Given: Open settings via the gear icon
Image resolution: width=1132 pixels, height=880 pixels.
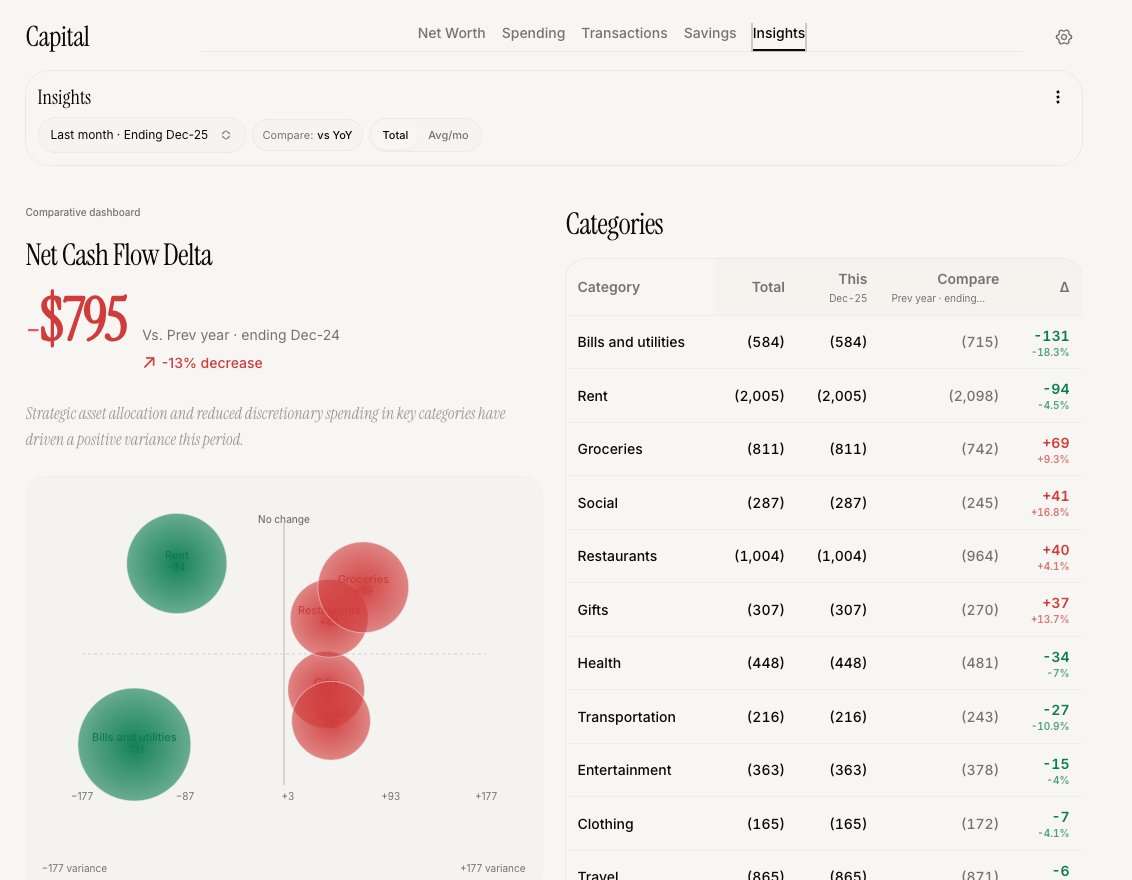Looking at the screenshot, I should tap(1063, 37).
